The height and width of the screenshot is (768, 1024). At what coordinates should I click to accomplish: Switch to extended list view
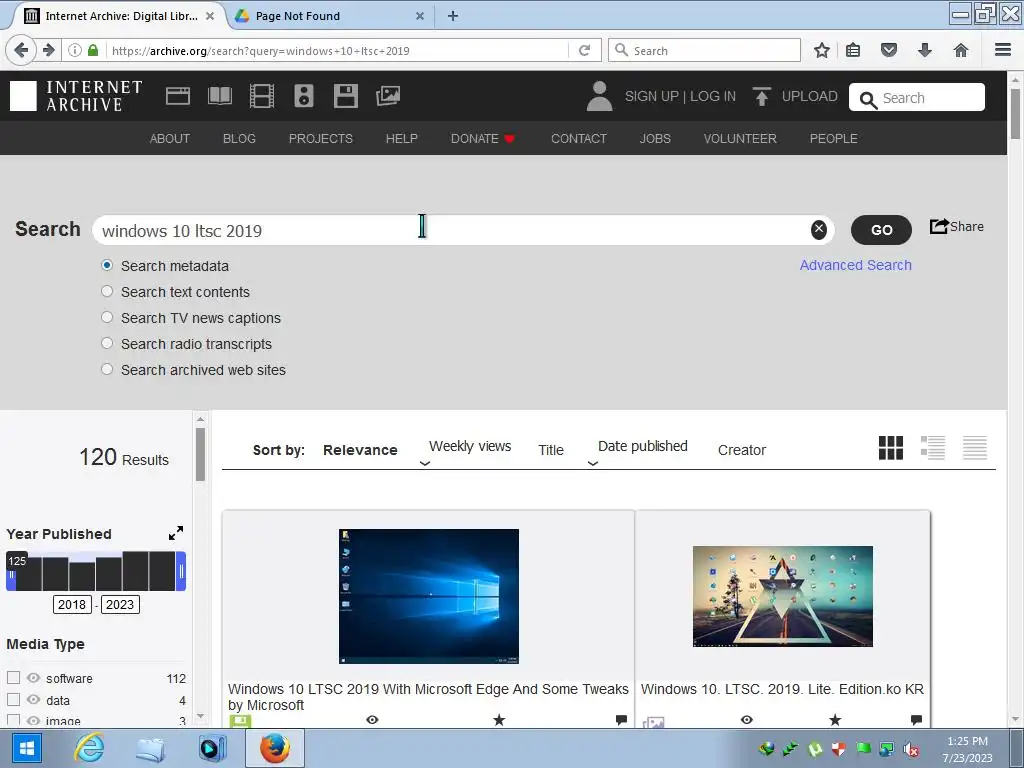click(x=933, y=448)
